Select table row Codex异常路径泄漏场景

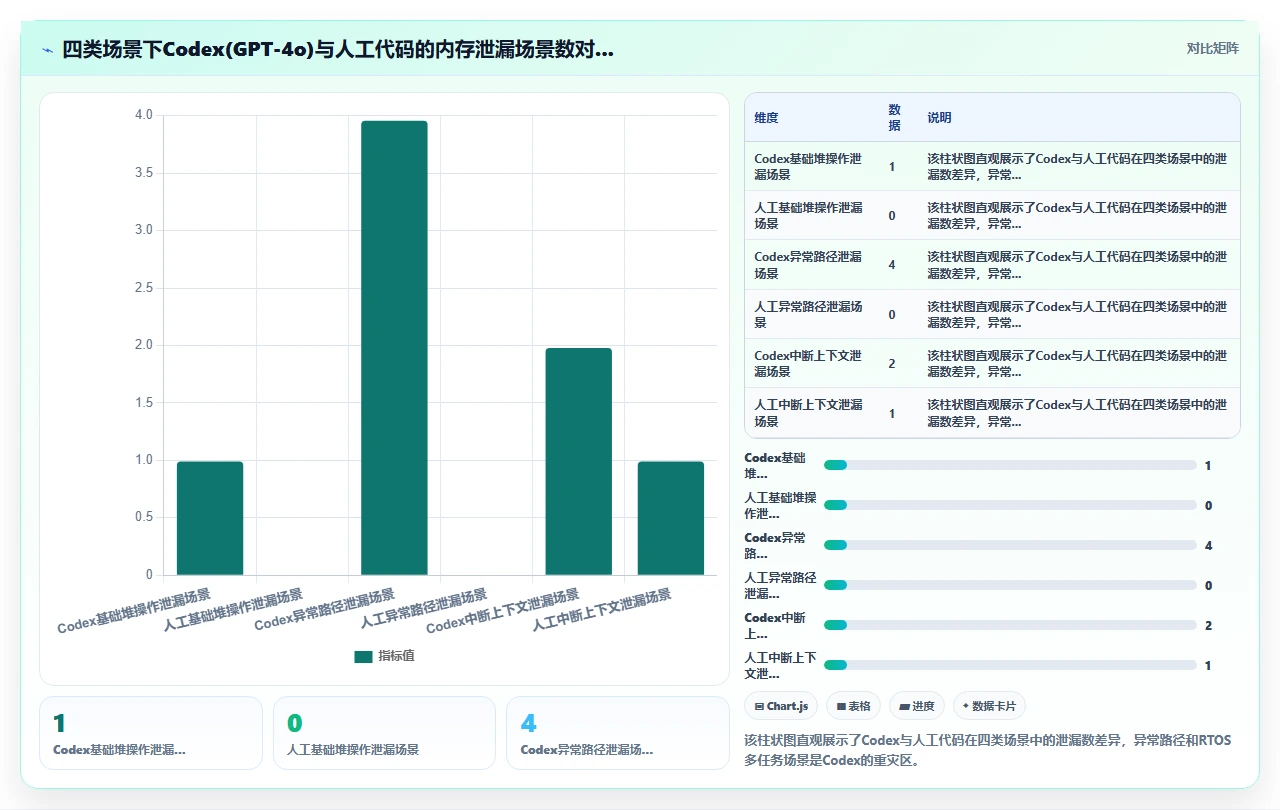tap(992, 264)
